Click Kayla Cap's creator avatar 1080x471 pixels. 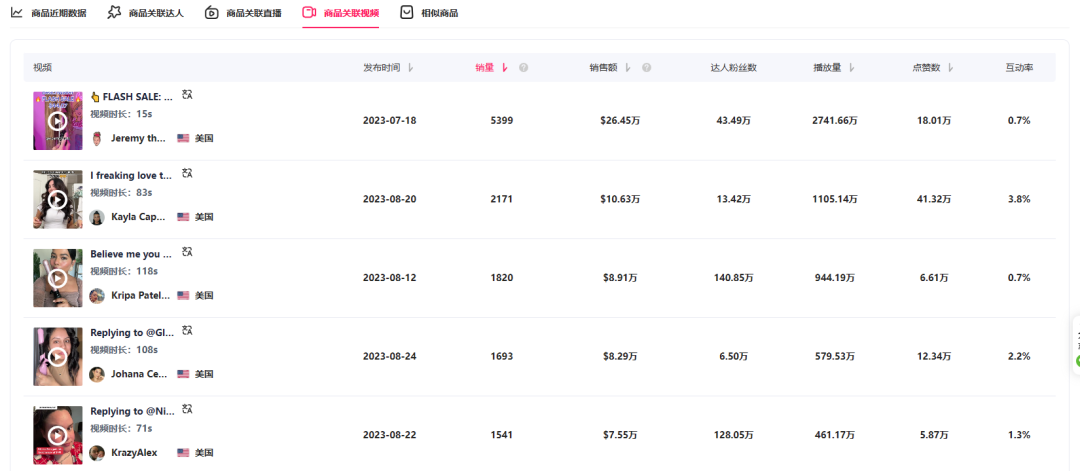(97, 217)
